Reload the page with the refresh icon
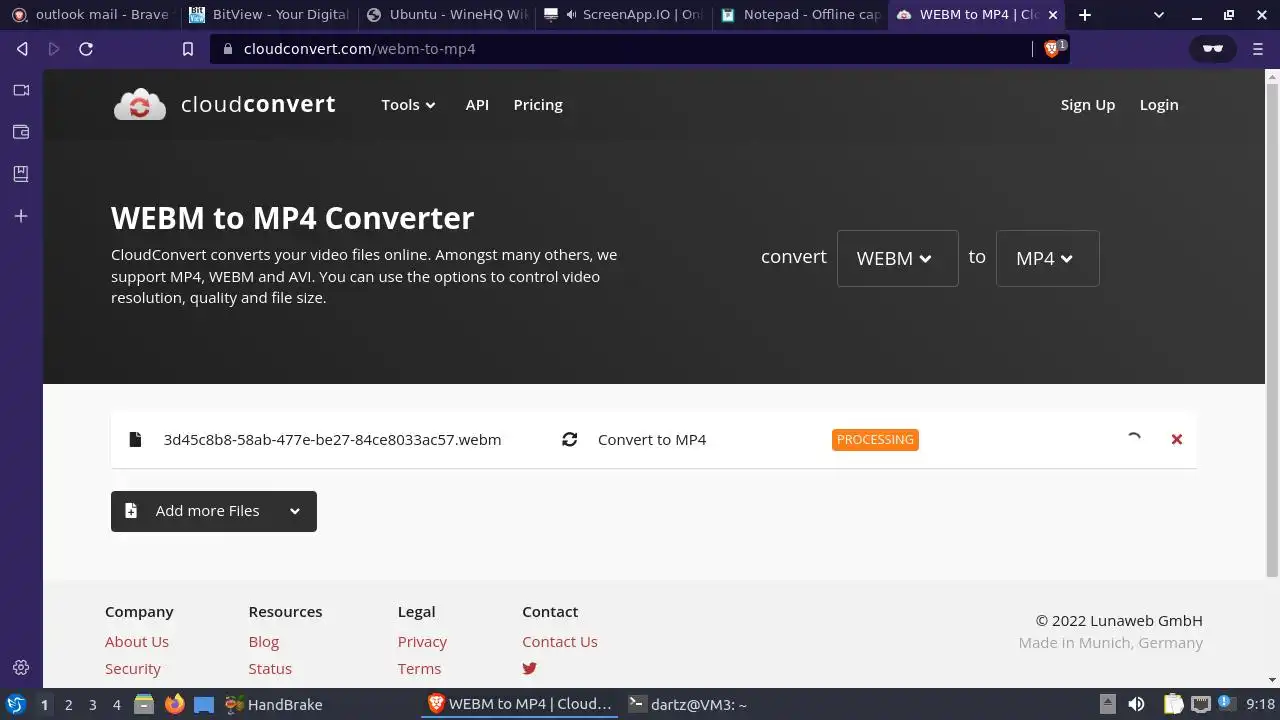1280x720 pixels. click(x=86, y=49)
